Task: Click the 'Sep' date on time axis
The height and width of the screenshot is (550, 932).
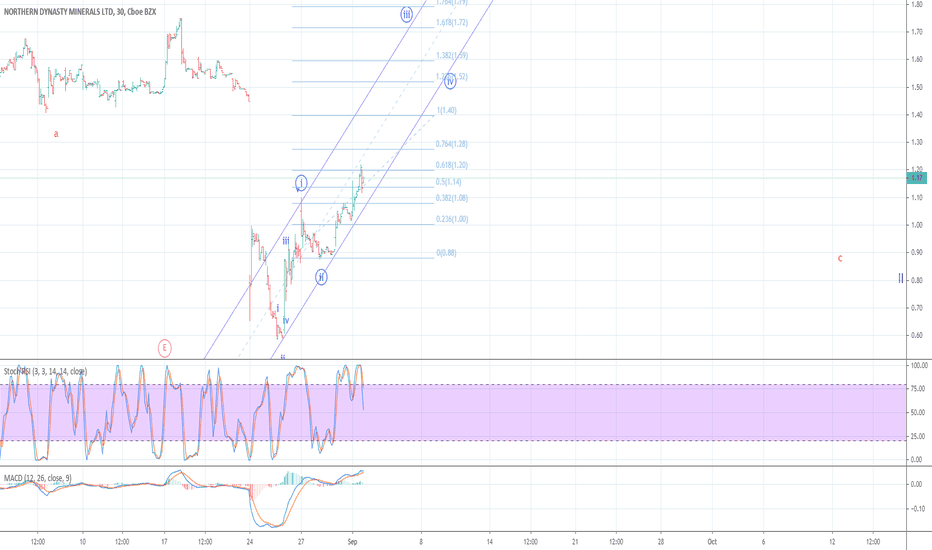Action: (x=352, y=542)
